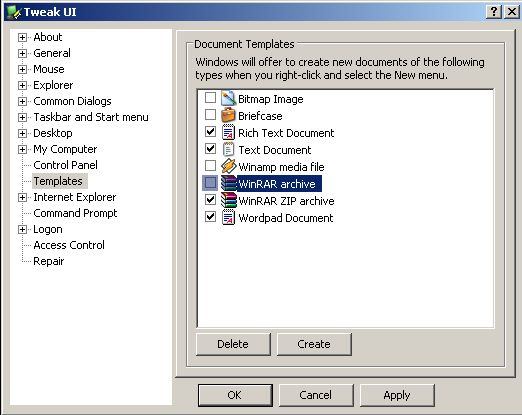Uncheck the Rich Text Document checkbox
The height and width of the screenshot is (415, 522).
(210, 132)
